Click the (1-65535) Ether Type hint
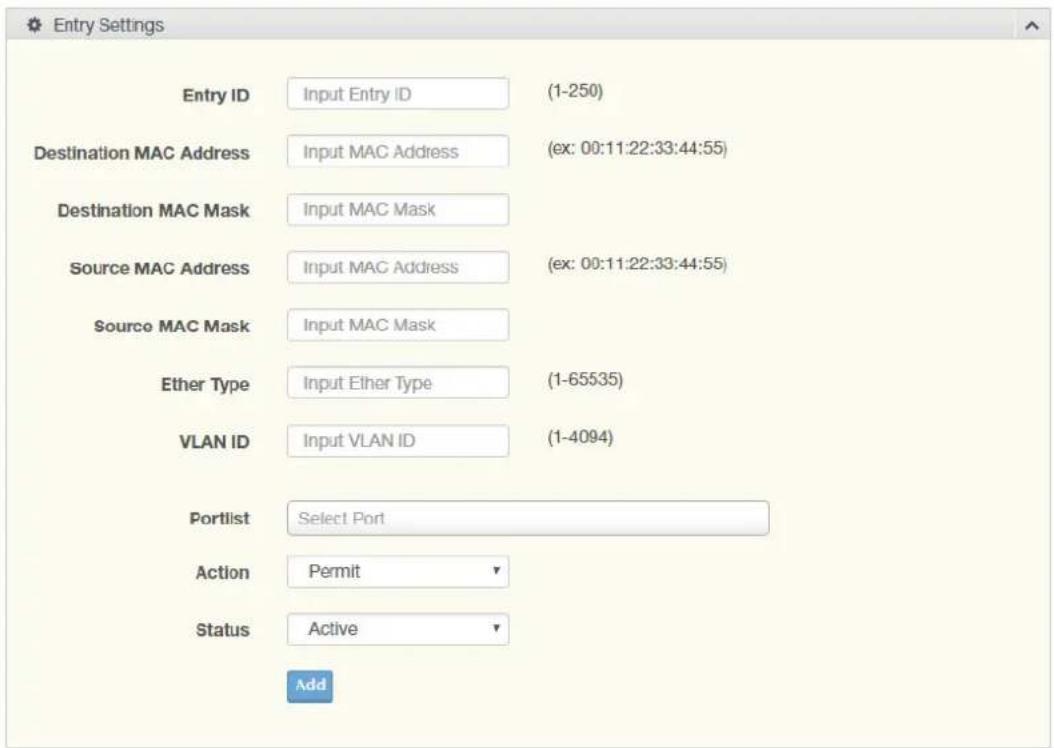The image size is (1054, 748). click(585, 380)
